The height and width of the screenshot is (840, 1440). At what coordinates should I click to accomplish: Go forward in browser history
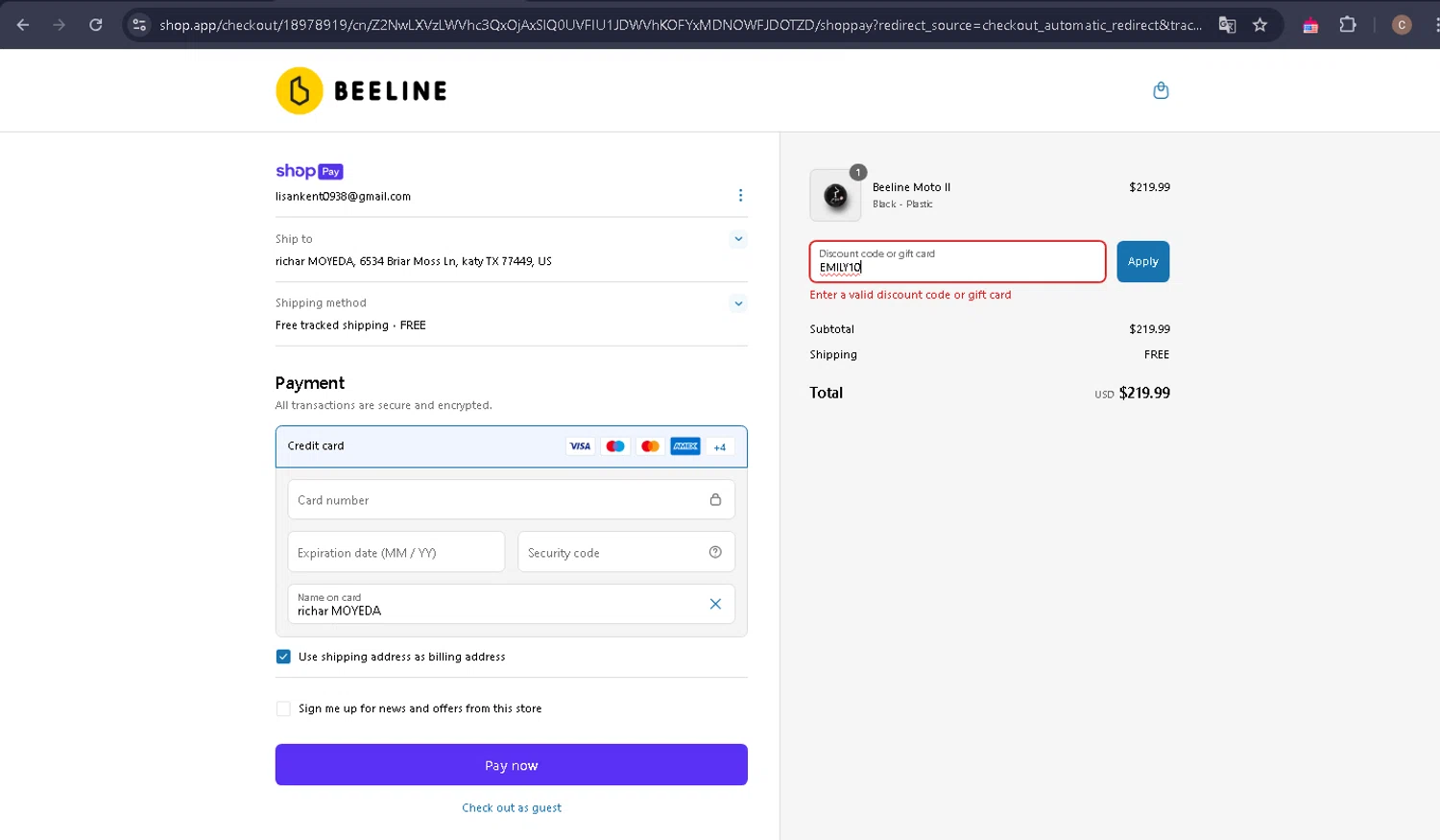coord(60,25)
